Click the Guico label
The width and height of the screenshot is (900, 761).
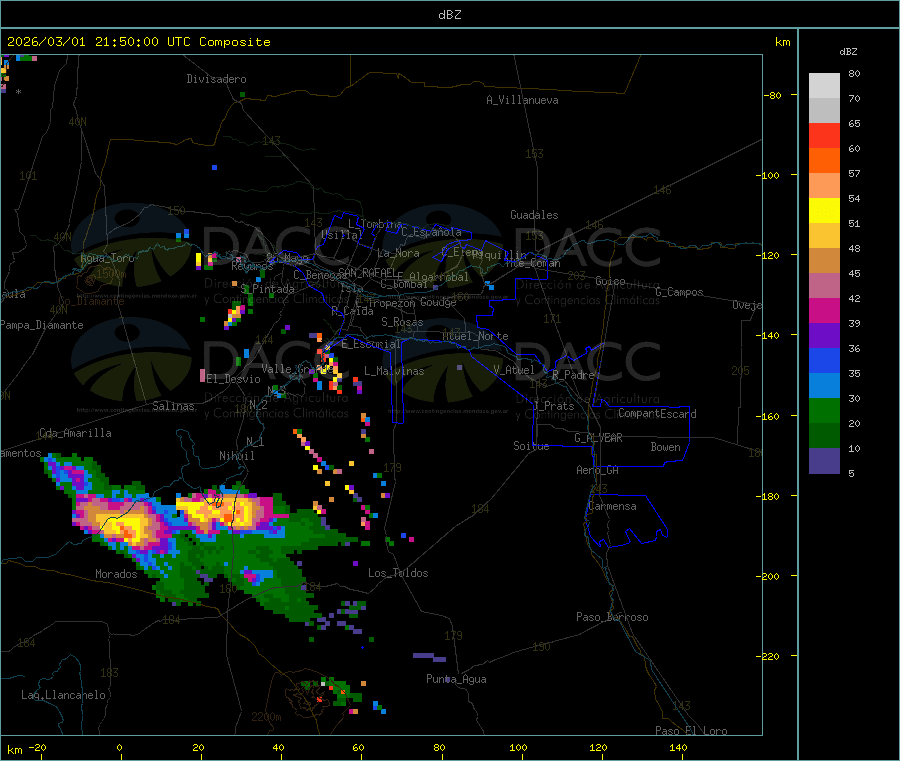610,281
